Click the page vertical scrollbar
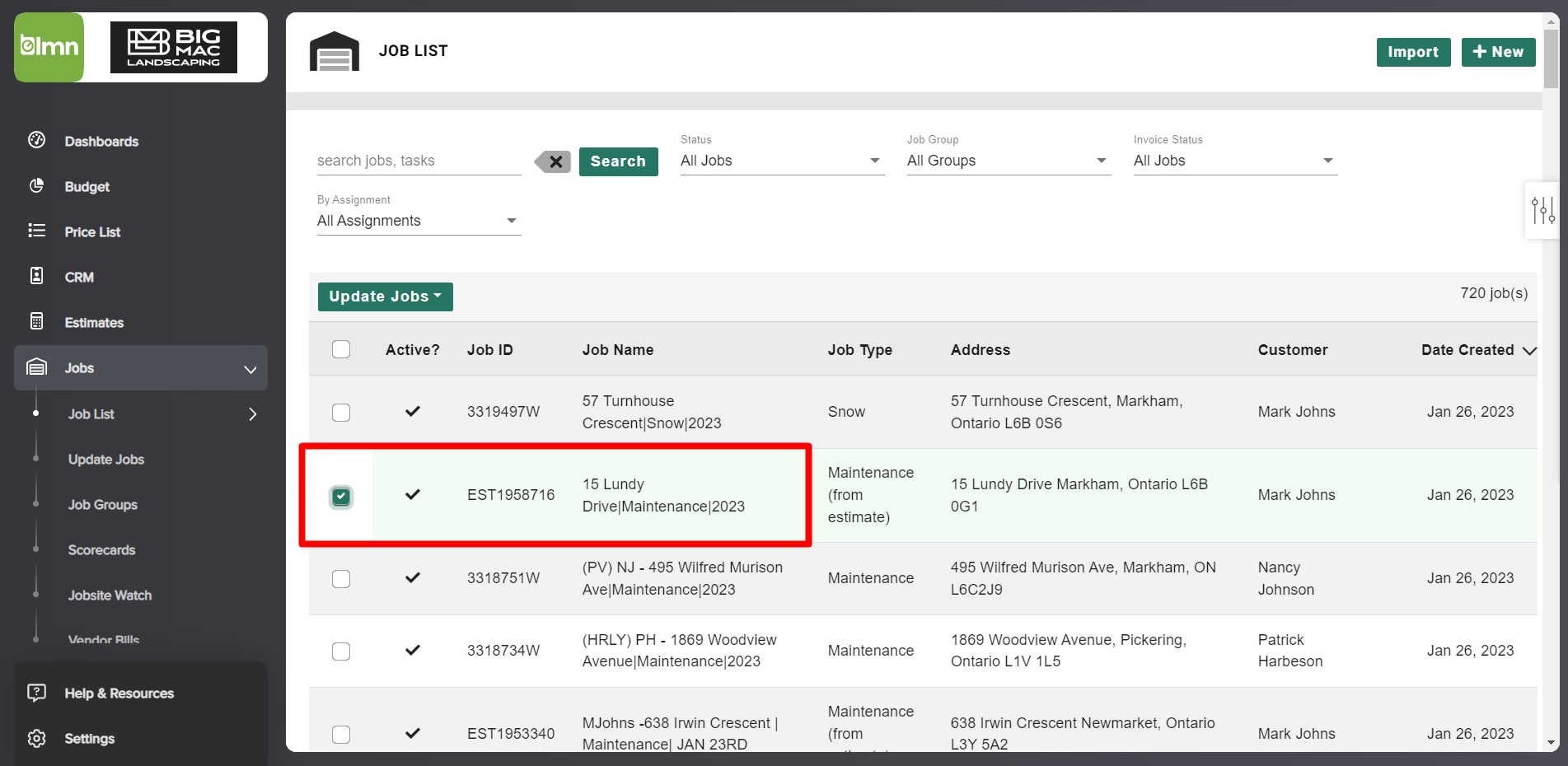This screenshot has width=1568, height=766. tap(1552, 58)
